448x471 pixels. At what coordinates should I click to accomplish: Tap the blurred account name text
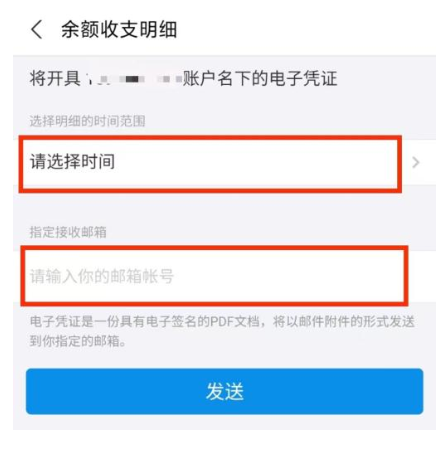pyautogui.click(x=133, y=79)
